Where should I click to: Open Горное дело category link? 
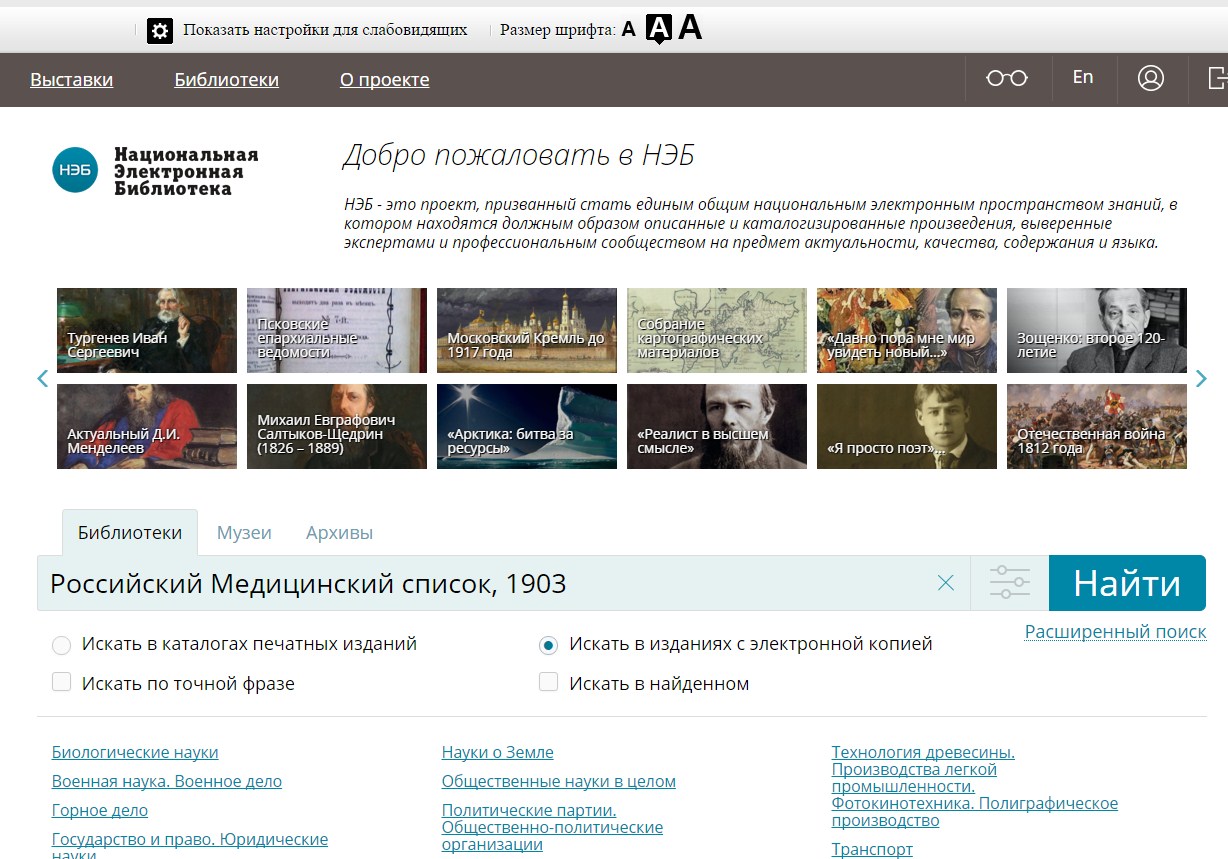(x=100, y=811)
